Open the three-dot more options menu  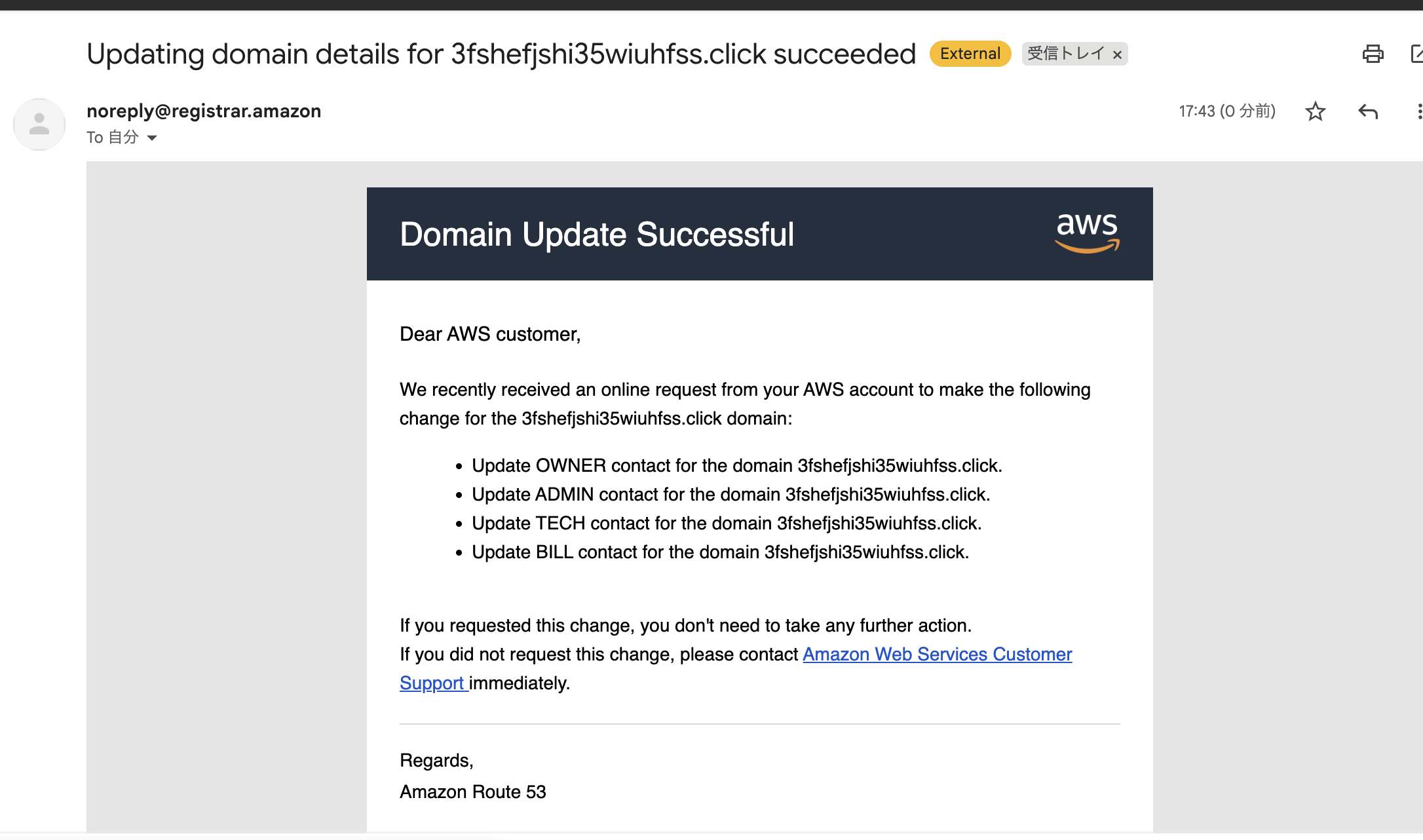pyautogui.click(x=1419, y=111)
